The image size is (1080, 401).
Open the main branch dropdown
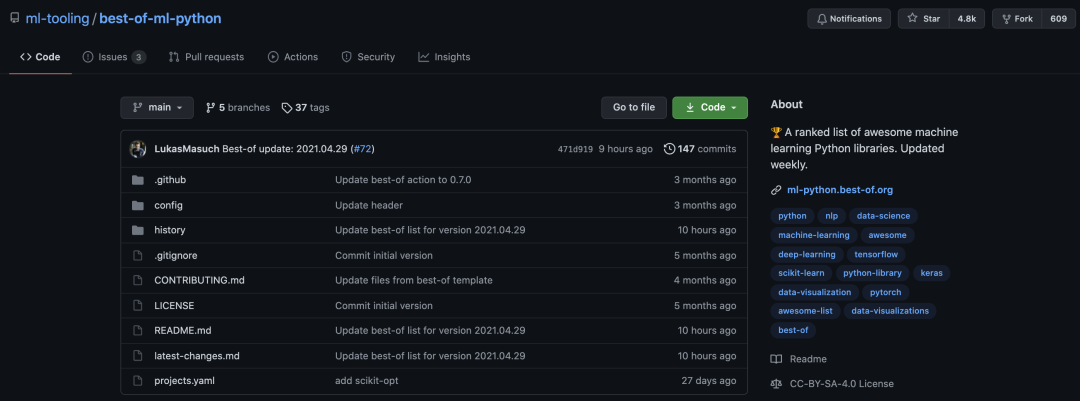157,107
